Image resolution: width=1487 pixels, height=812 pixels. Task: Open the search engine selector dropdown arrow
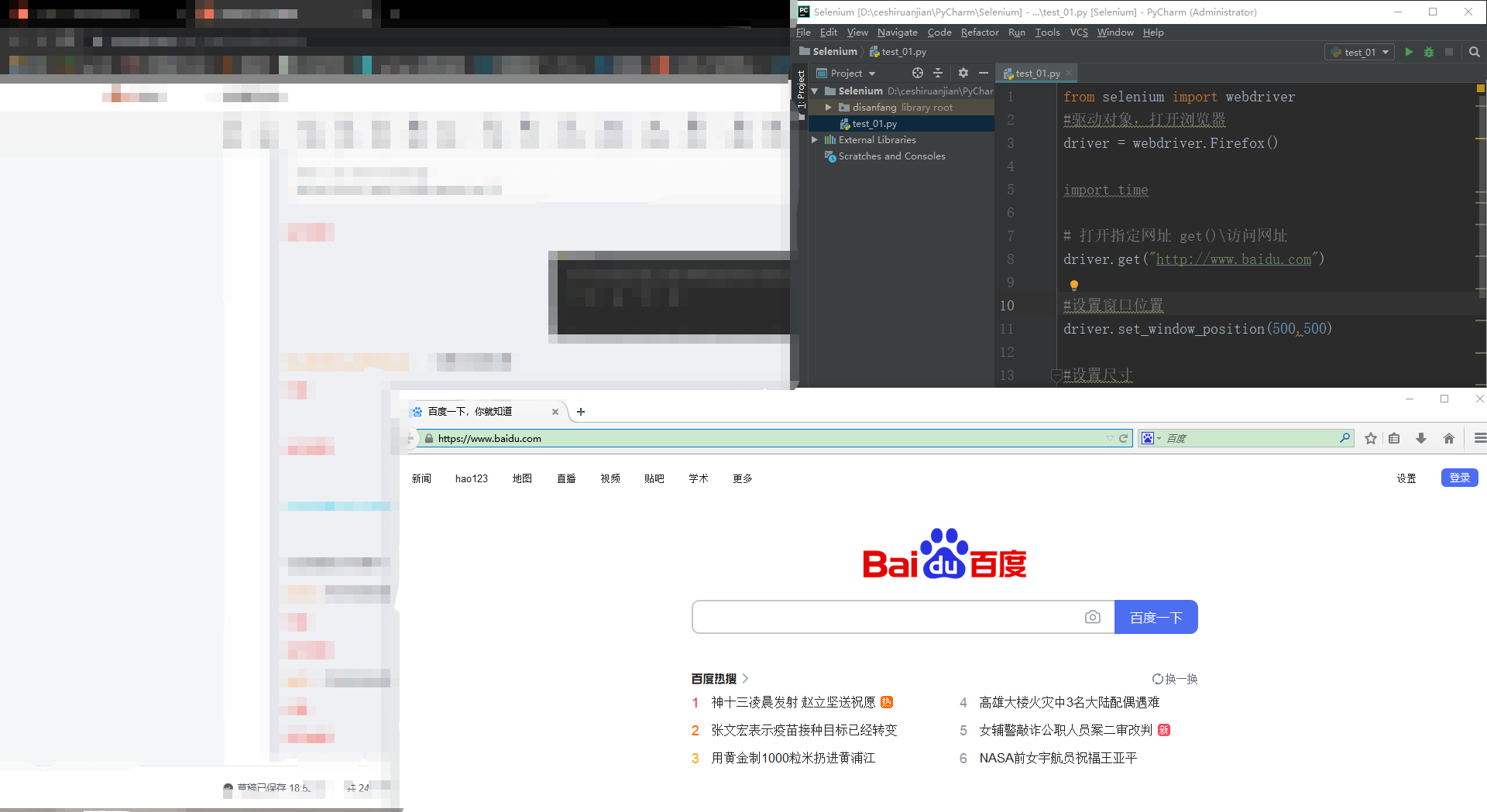pos(1159,438)
